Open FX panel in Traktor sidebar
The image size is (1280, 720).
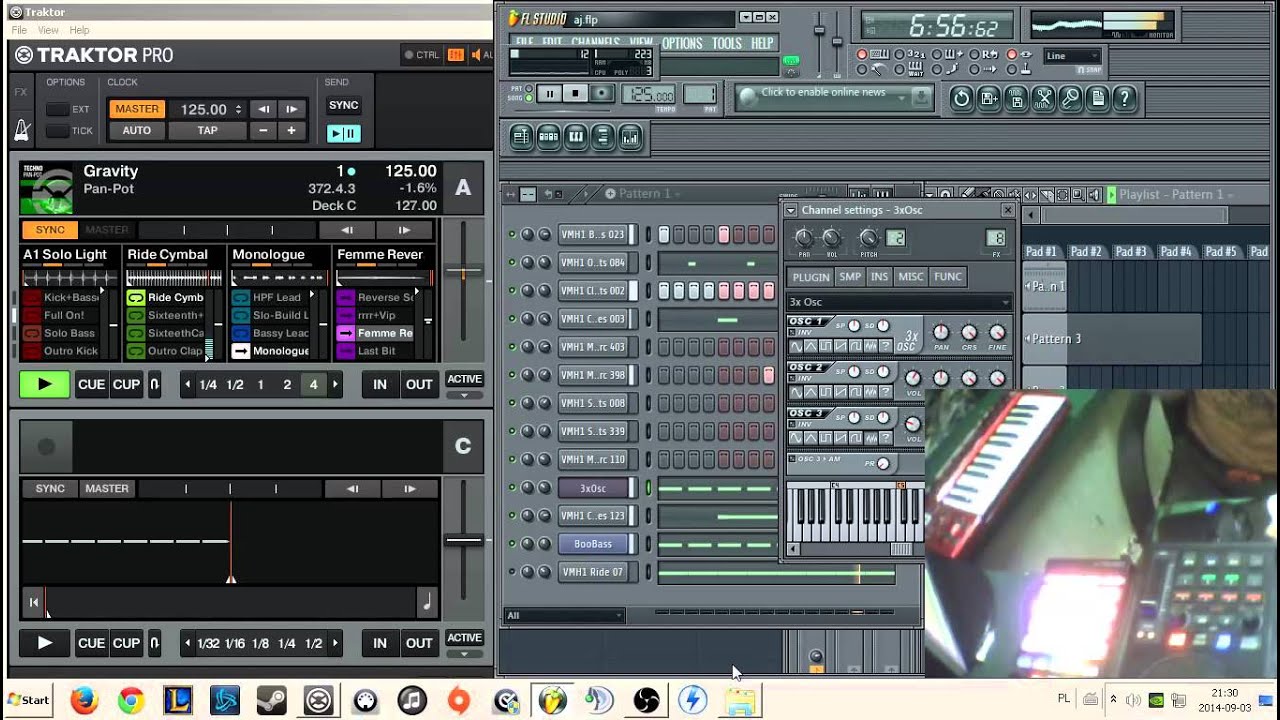coord(21,92)
